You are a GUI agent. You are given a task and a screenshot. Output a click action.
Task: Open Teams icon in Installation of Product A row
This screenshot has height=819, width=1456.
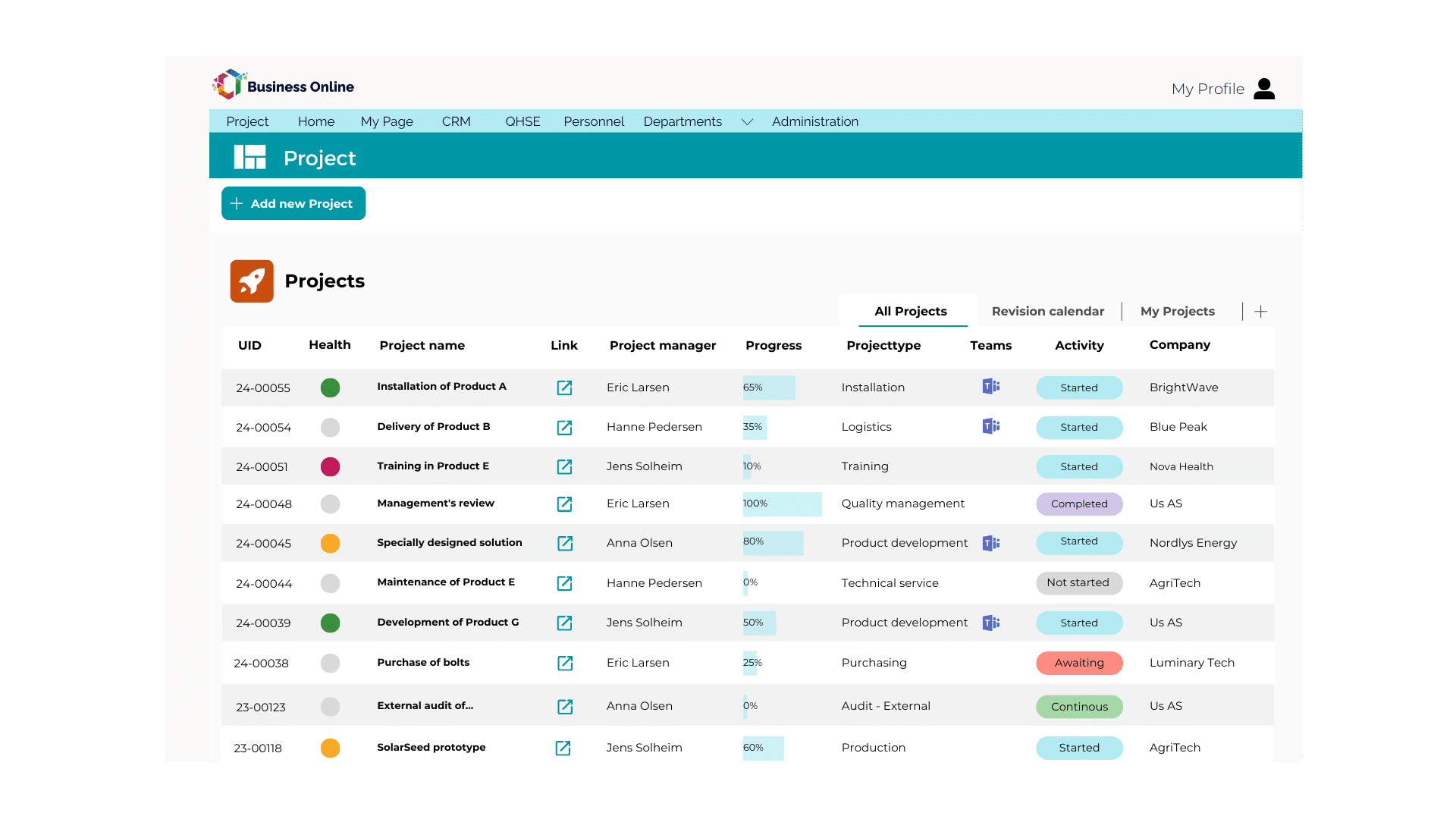point(991,386)
